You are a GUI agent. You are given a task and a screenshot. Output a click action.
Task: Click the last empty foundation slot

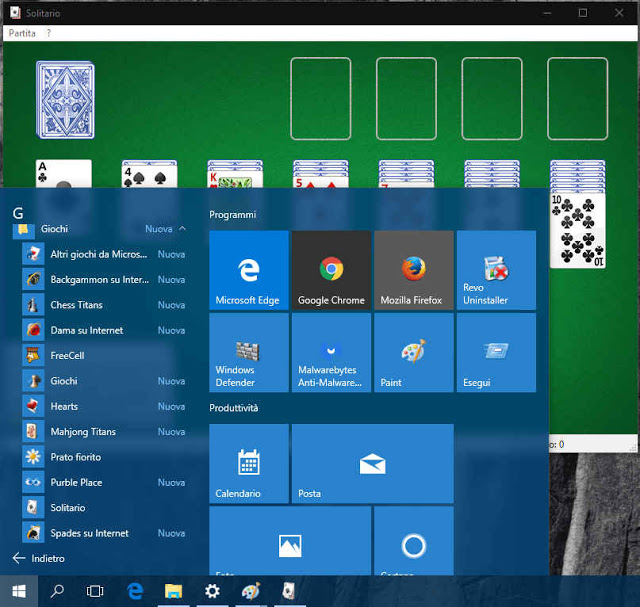[x=578, y=99]
